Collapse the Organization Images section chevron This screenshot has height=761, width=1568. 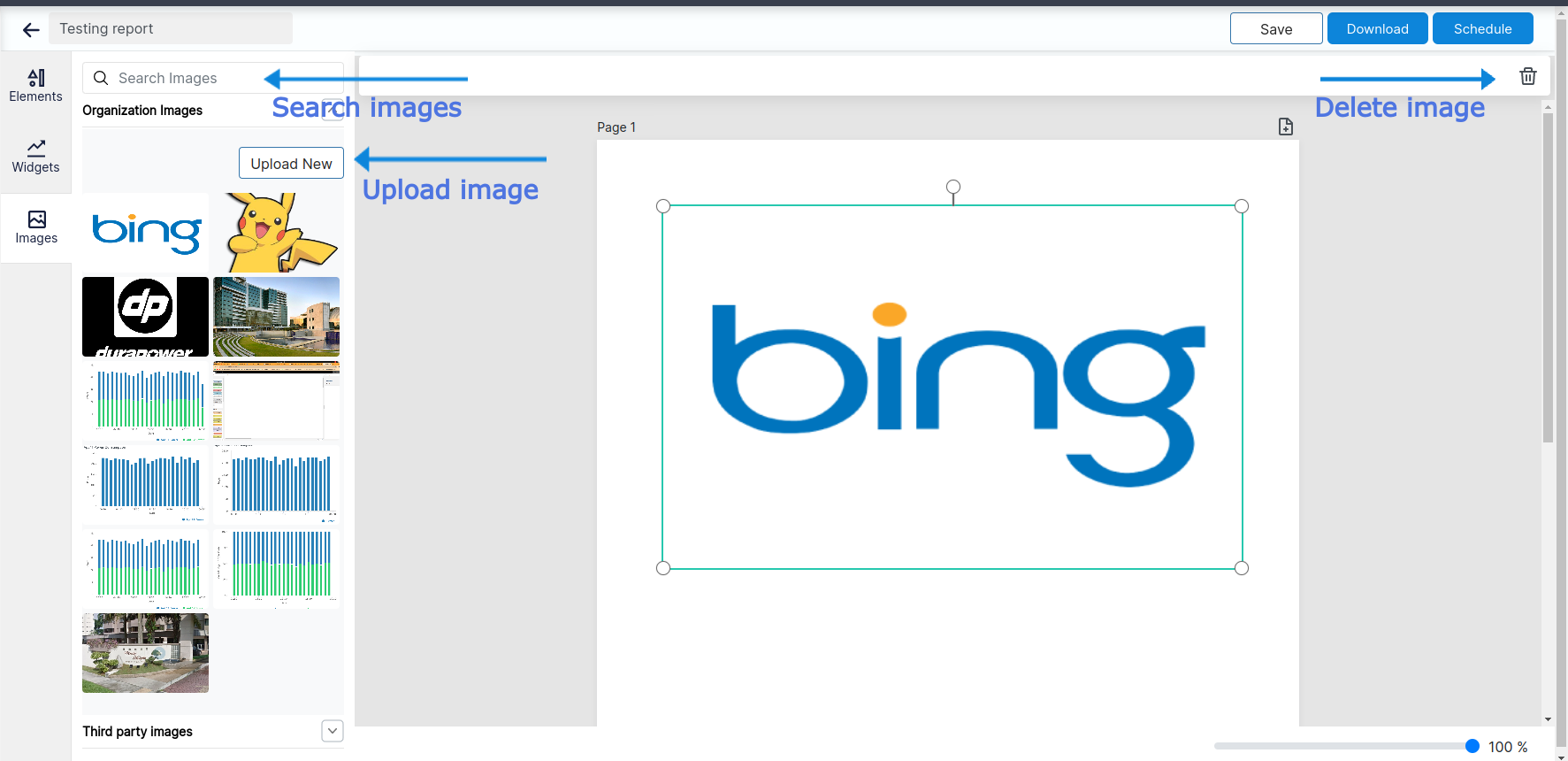[333, 110]
